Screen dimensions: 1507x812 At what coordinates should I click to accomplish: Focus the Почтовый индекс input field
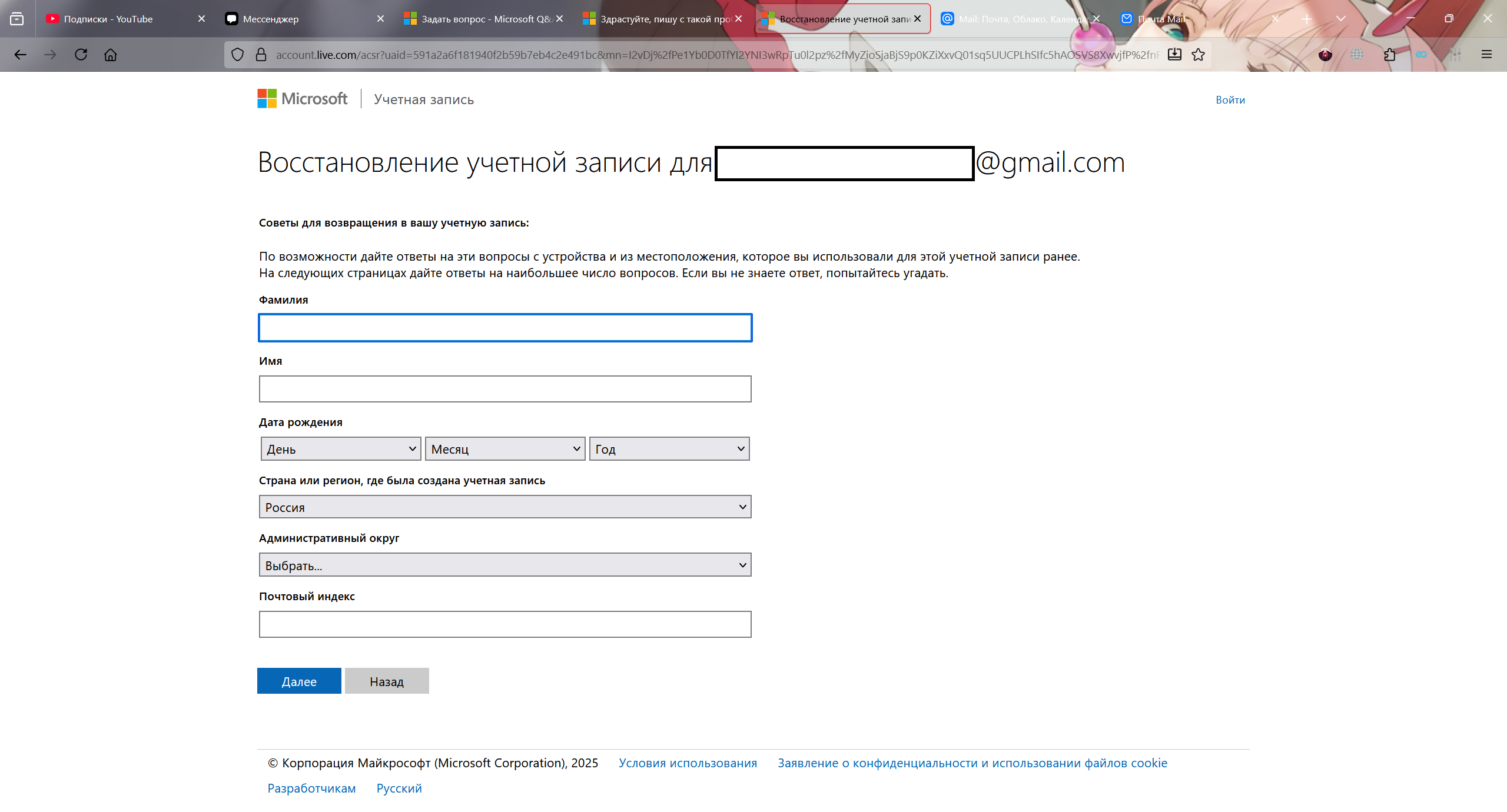[505, 624]
